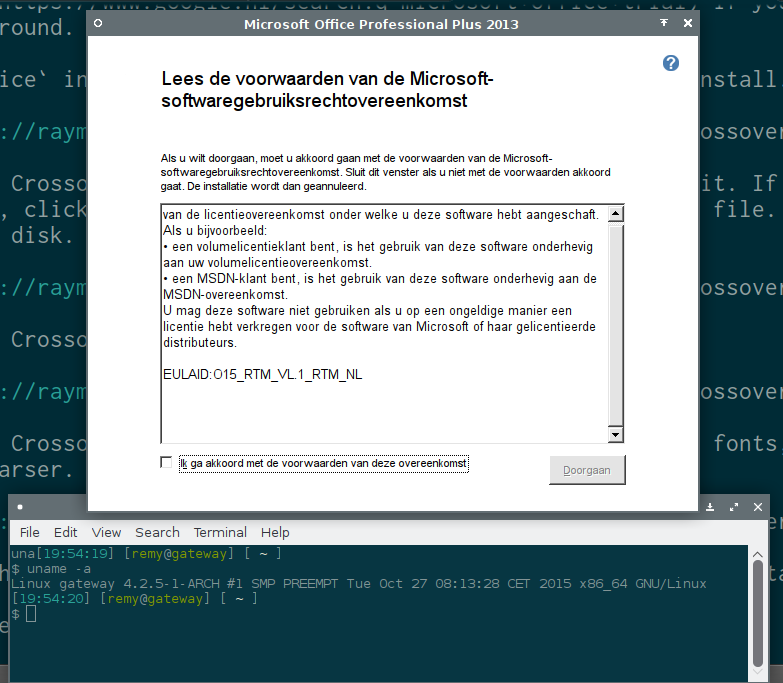Check the 'Ik ga akkoord' agreement checkbox
The width and height of the screenshot is (783, 683).
point(166,462)
